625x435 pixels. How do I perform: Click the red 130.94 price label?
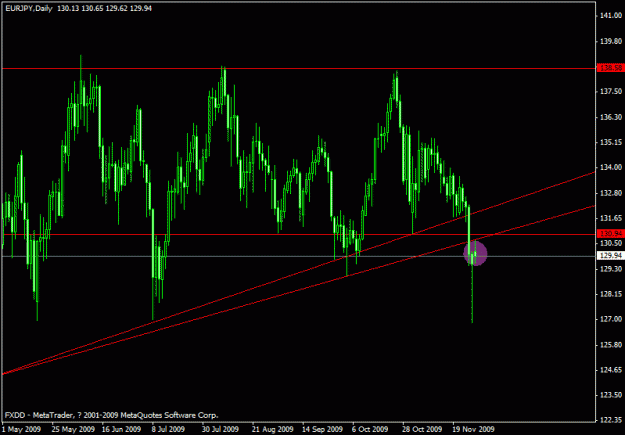(x=610, y=234)
